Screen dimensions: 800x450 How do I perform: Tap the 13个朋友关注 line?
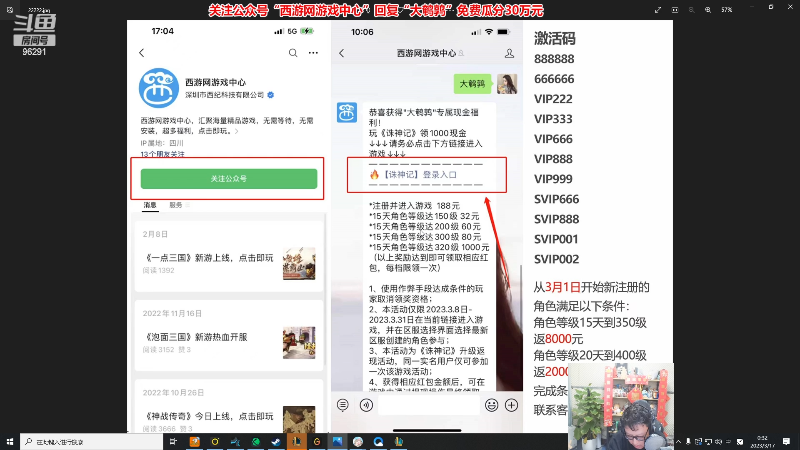coord(163,154)
